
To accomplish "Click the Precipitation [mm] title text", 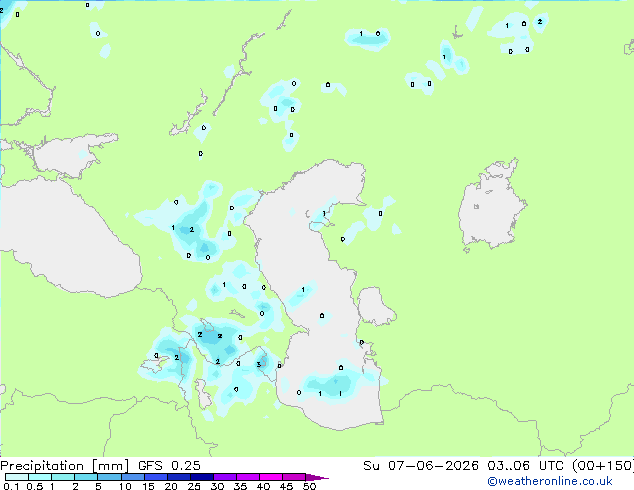I will pyautogui.click(x=65, y=466).
